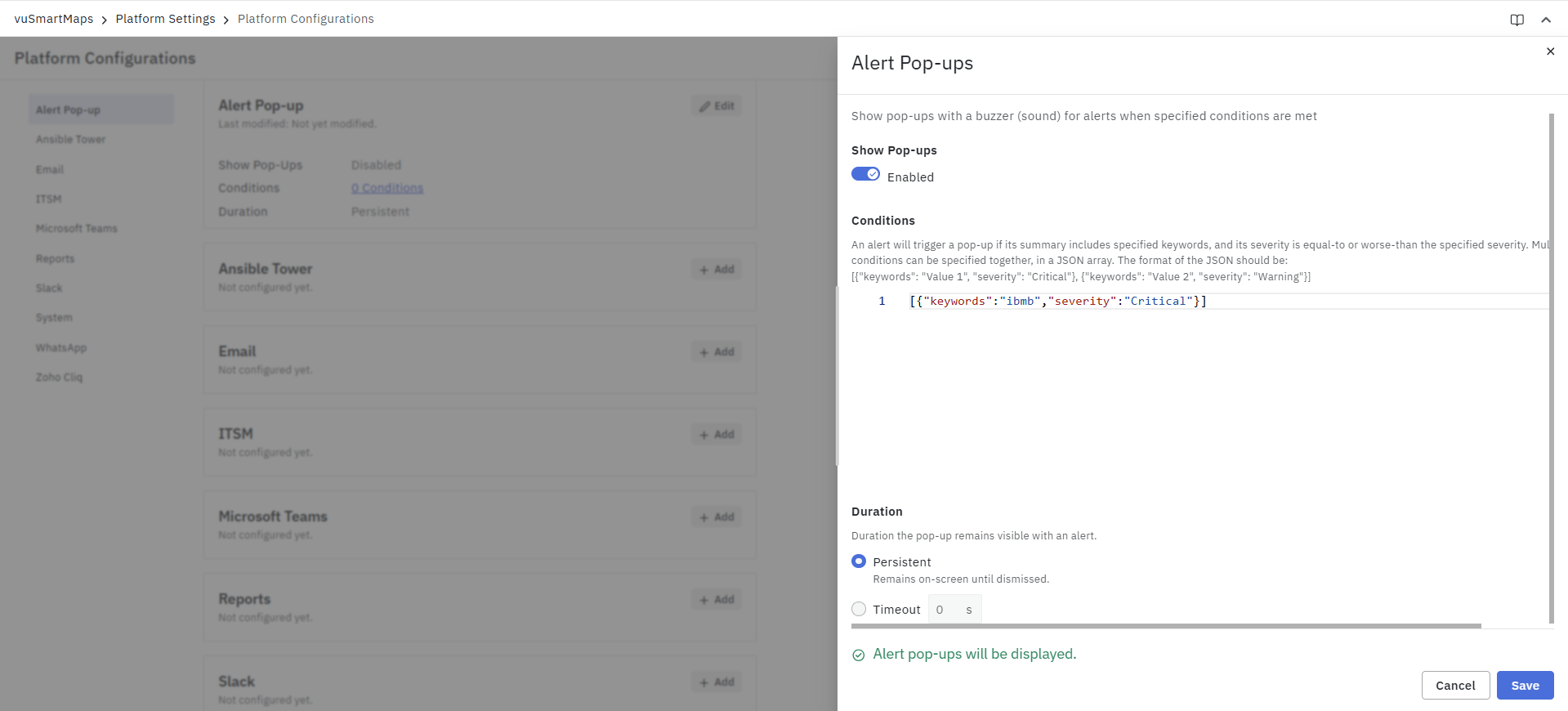1568x711 pixels.
Task: Select Microsoft Teams in the sidebar
Action: click(77, 229)
